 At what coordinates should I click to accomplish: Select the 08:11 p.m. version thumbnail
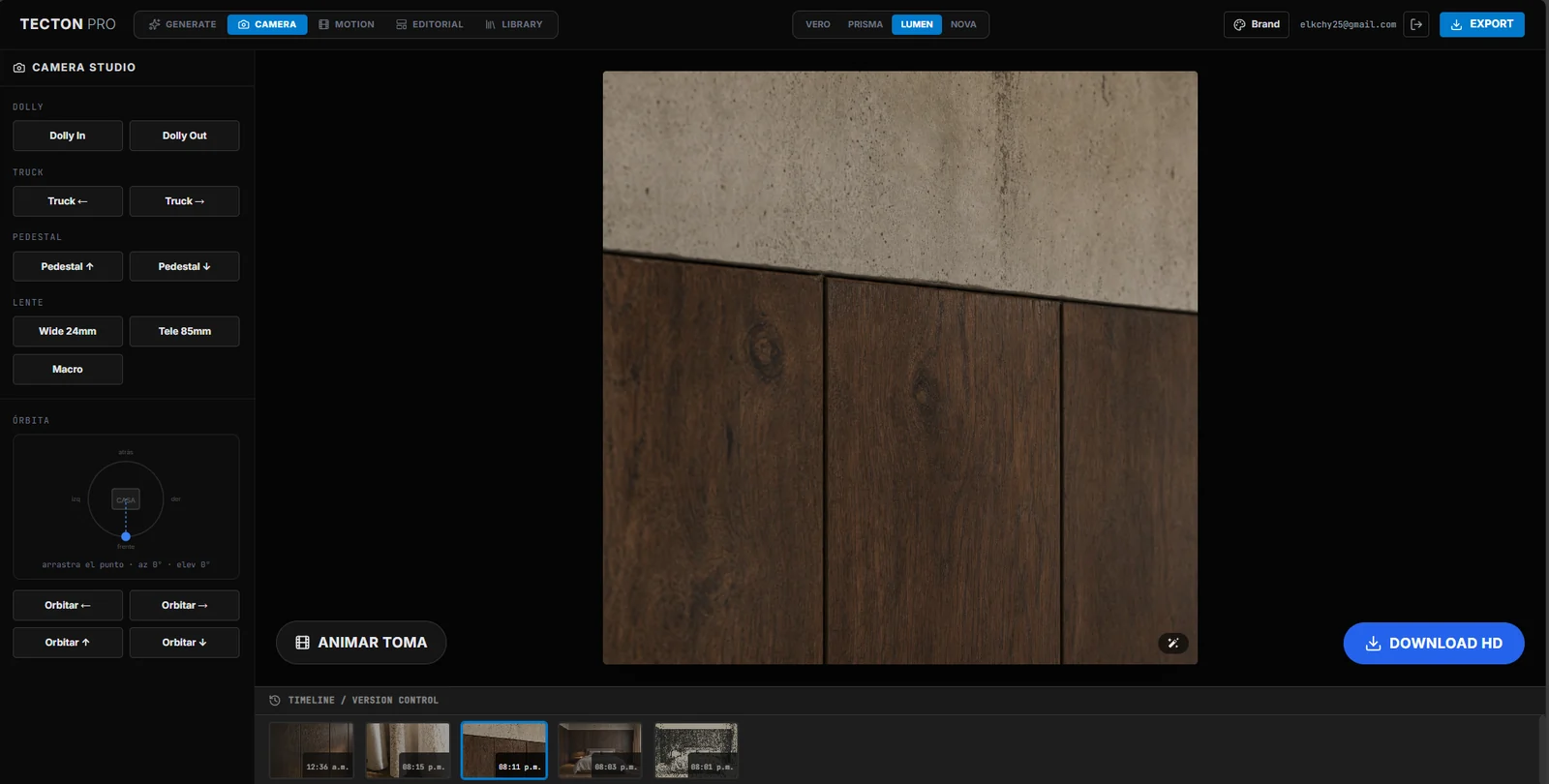click(504, 750)
